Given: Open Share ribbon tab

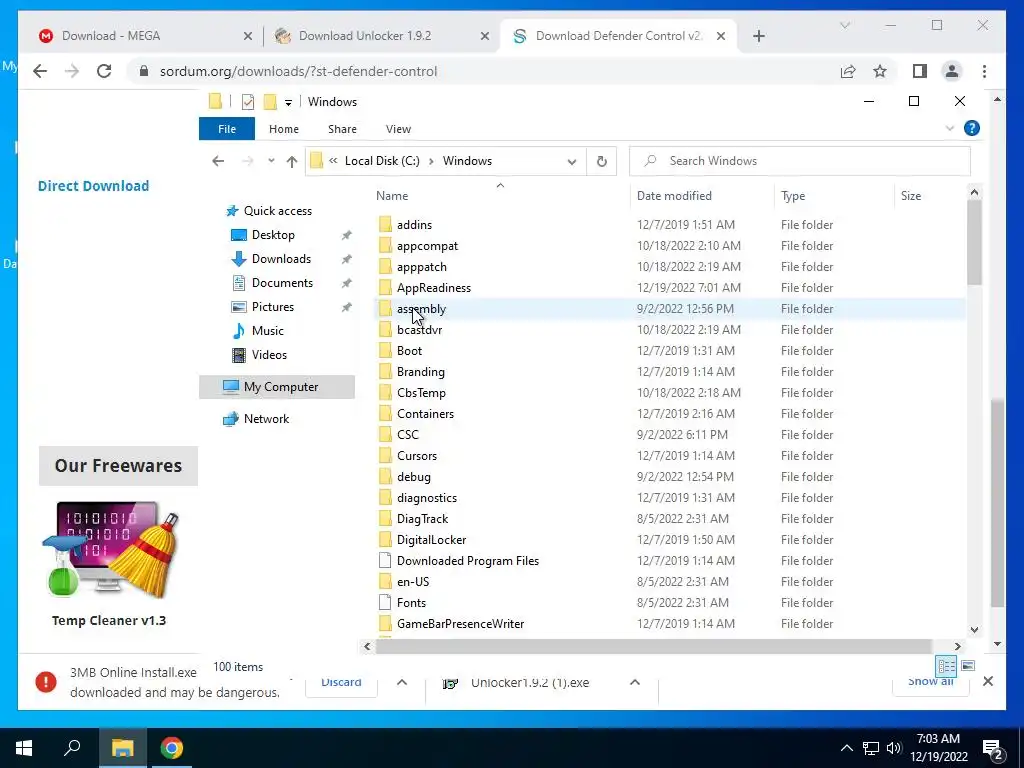Looking at the screenshot, I should (x=342, y=129).
